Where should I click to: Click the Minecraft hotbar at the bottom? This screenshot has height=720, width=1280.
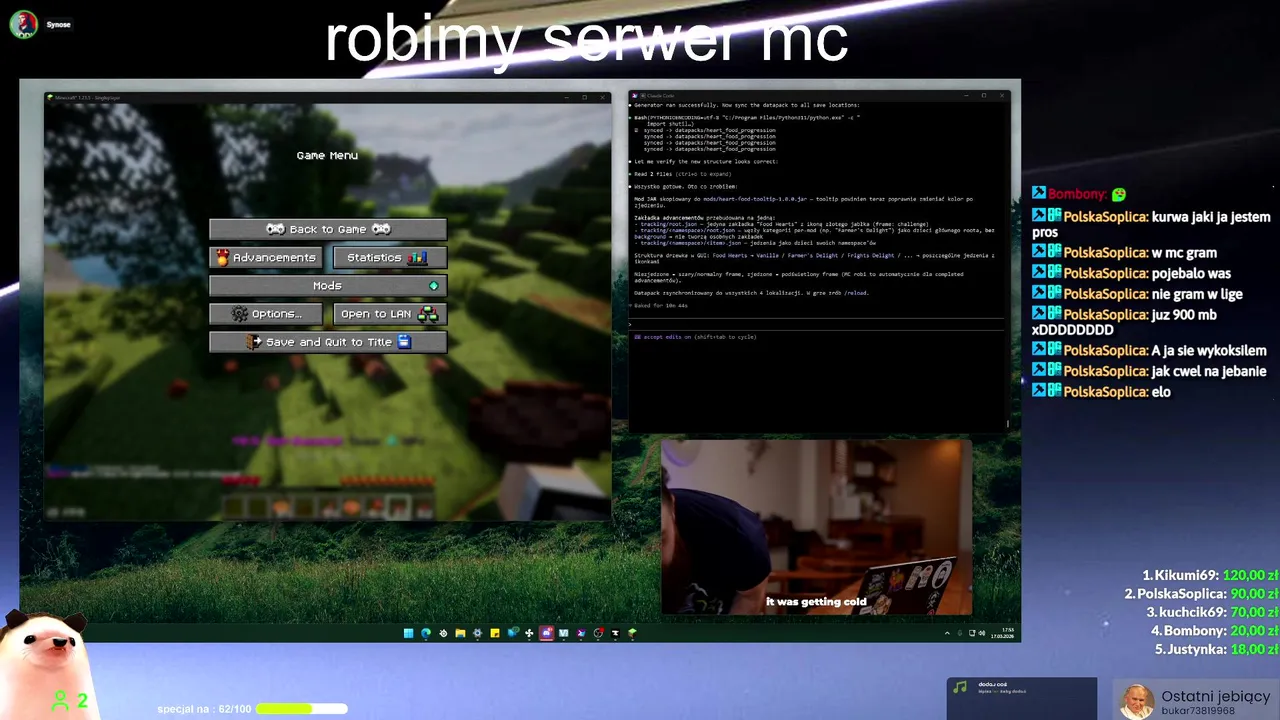327,508
